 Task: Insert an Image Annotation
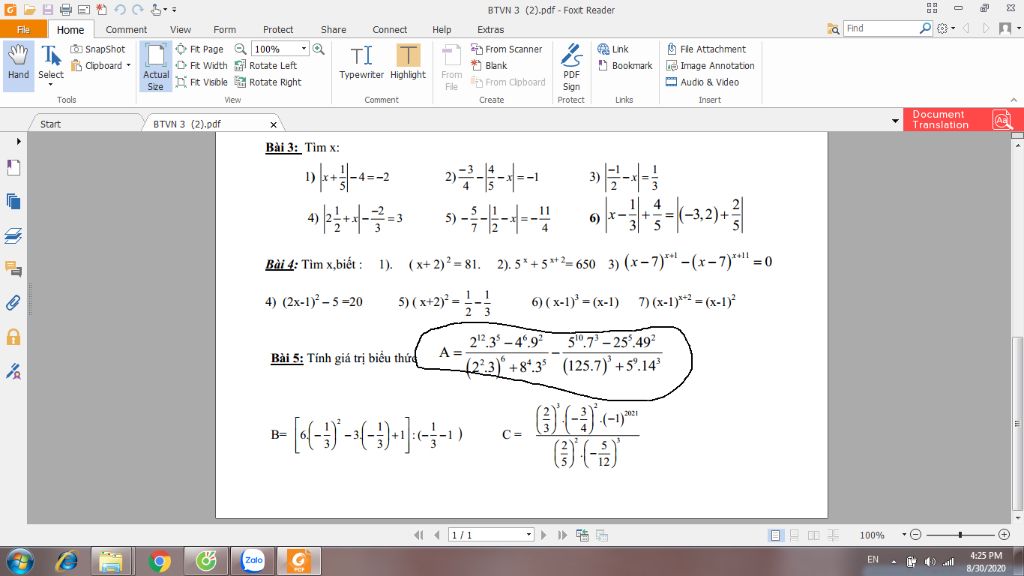point(710,65)
